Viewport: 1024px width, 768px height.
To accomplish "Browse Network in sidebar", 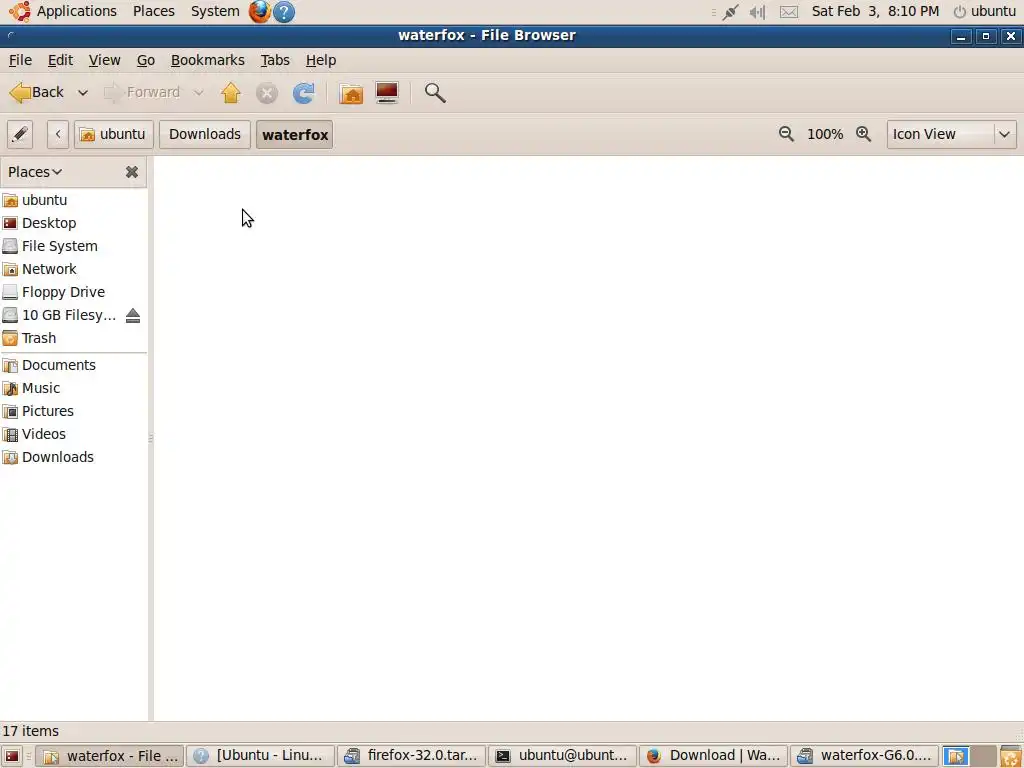I will point(74,269).
